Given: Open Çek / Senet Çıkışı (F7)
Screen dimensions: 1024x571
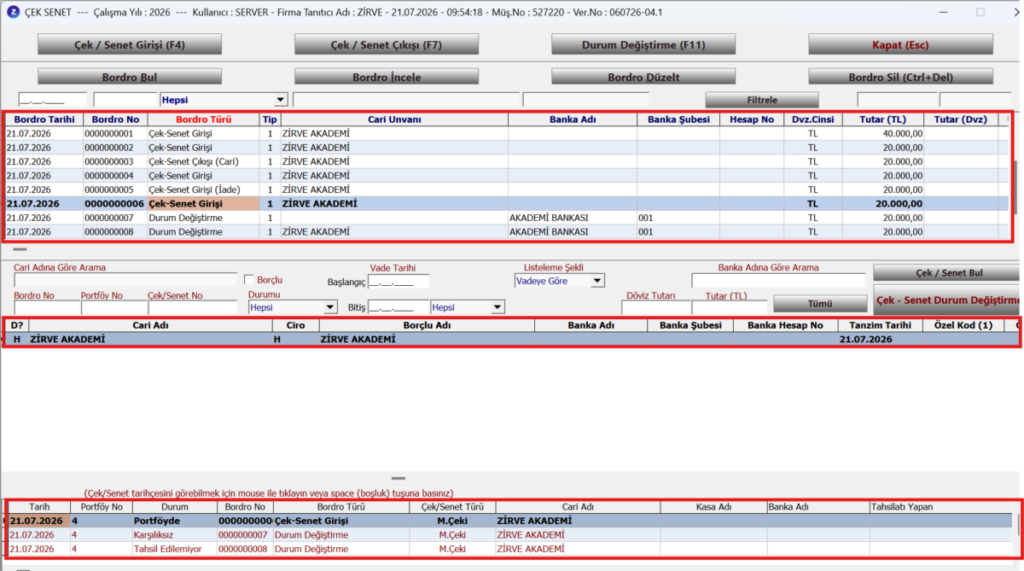Looking at the screenshot, I should point(386,44).
